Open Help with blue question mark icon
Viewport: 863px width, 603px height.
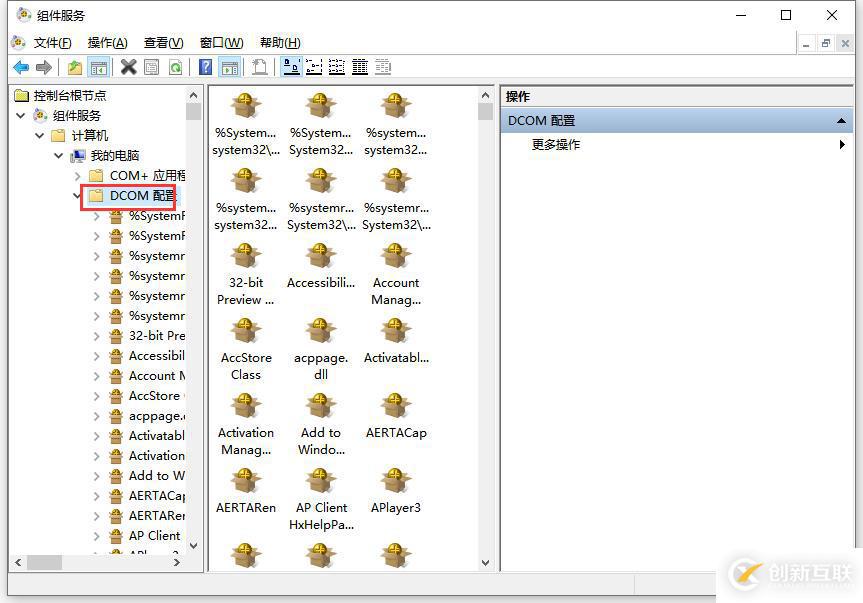(x=205, y=67)
